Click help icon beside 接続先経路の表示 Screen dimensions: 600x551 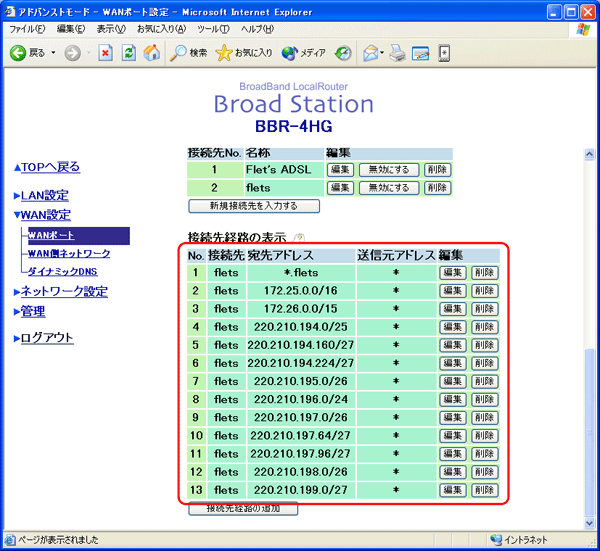(299, 238)
